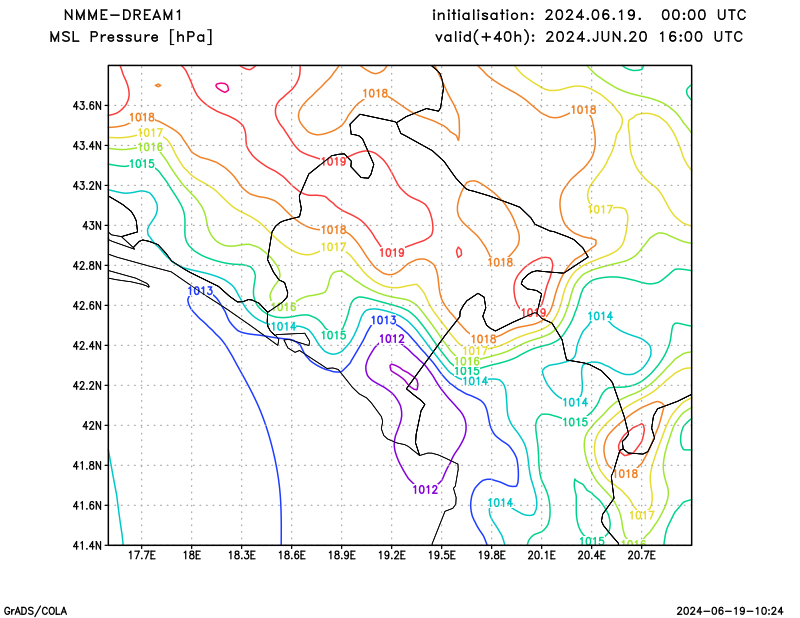Screen dimensions: 800x618
Task: Click the 41.4N latitude axis label
Action: [x=87, y=545]
